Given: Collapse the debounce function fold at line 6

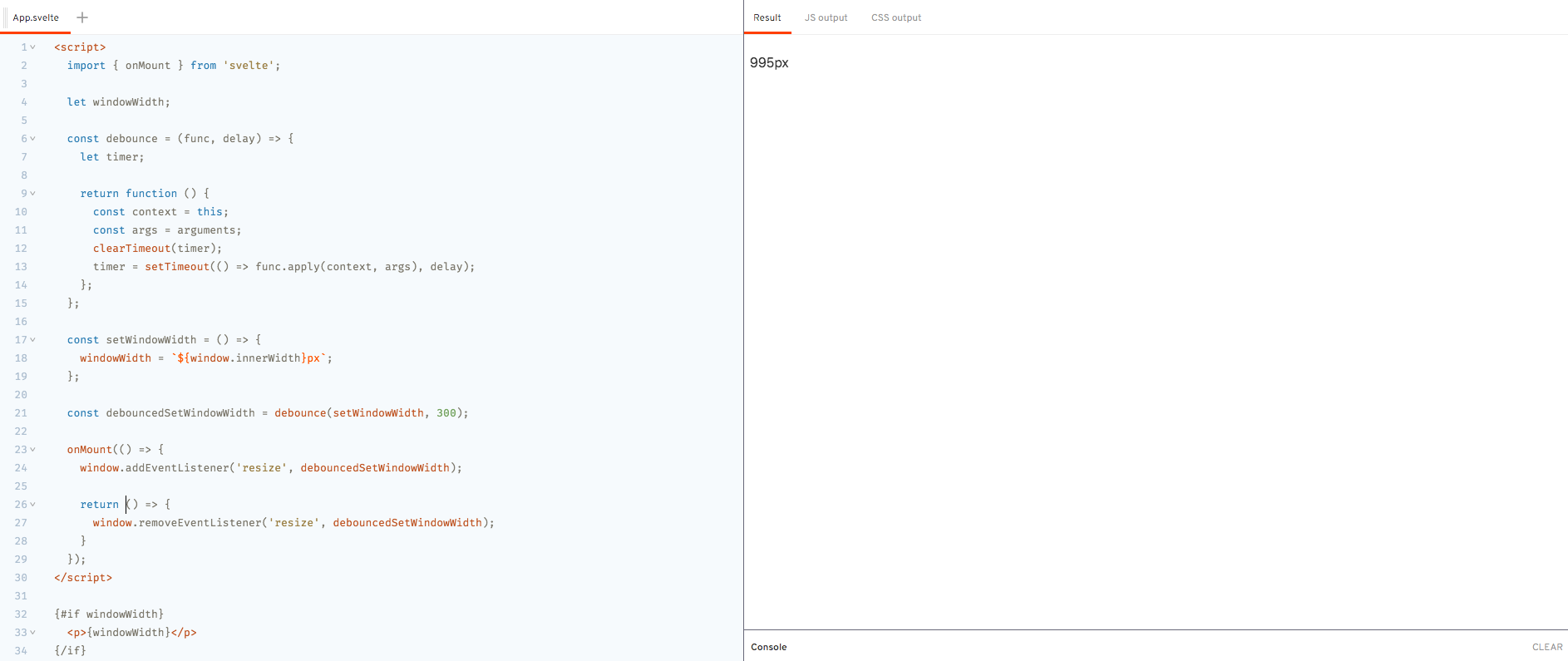Looking at the screenshot, I should point(33,139).
